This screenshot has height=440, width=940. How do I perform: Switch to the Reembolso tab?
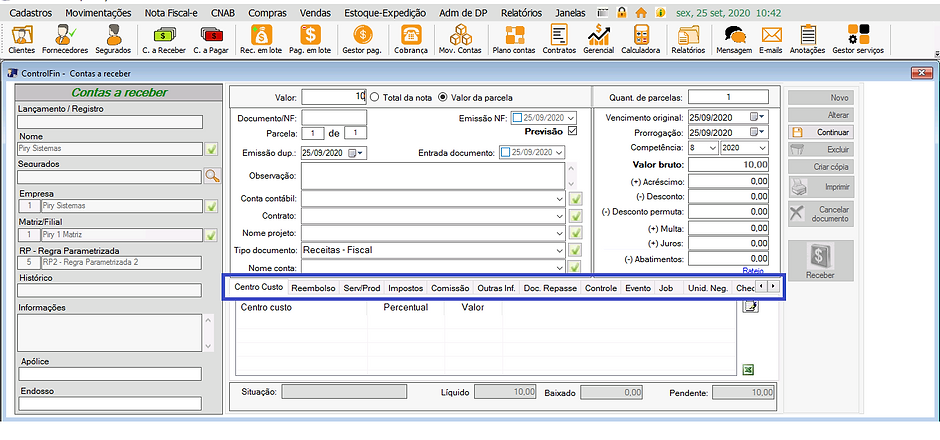tap(313, 288)
